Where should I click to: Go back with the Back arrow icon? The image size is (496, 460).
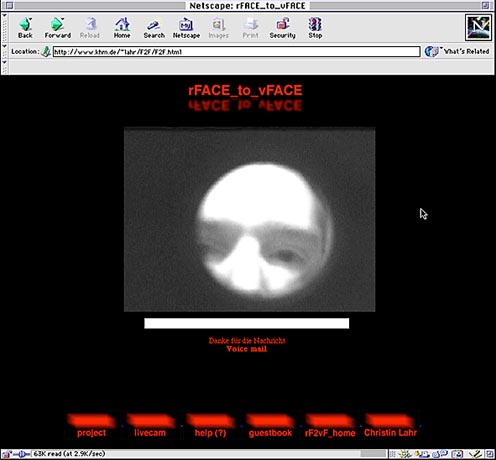coord(25,28)
